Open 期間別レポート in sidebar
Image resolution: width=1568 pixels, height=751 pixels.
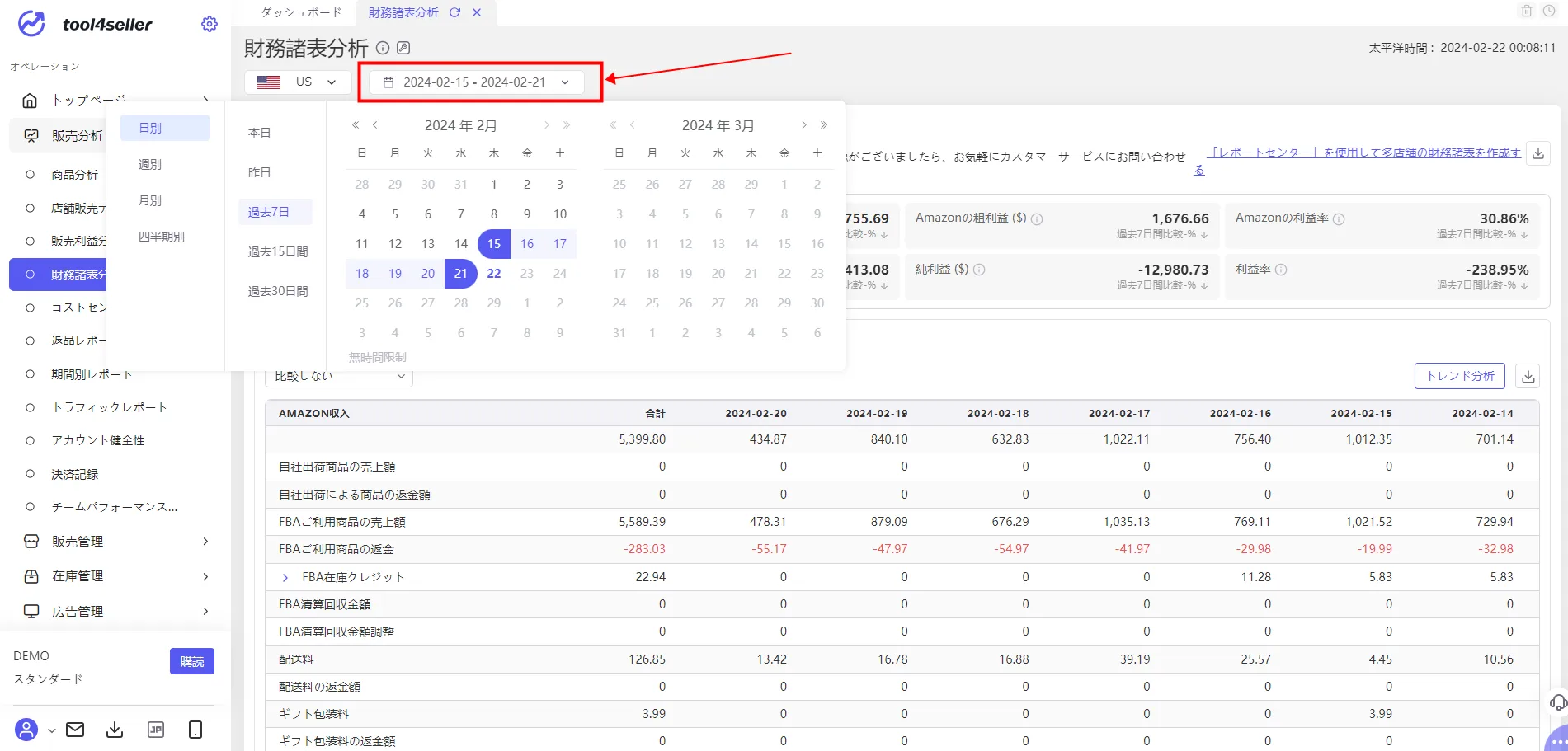click(x=92, y=374)
